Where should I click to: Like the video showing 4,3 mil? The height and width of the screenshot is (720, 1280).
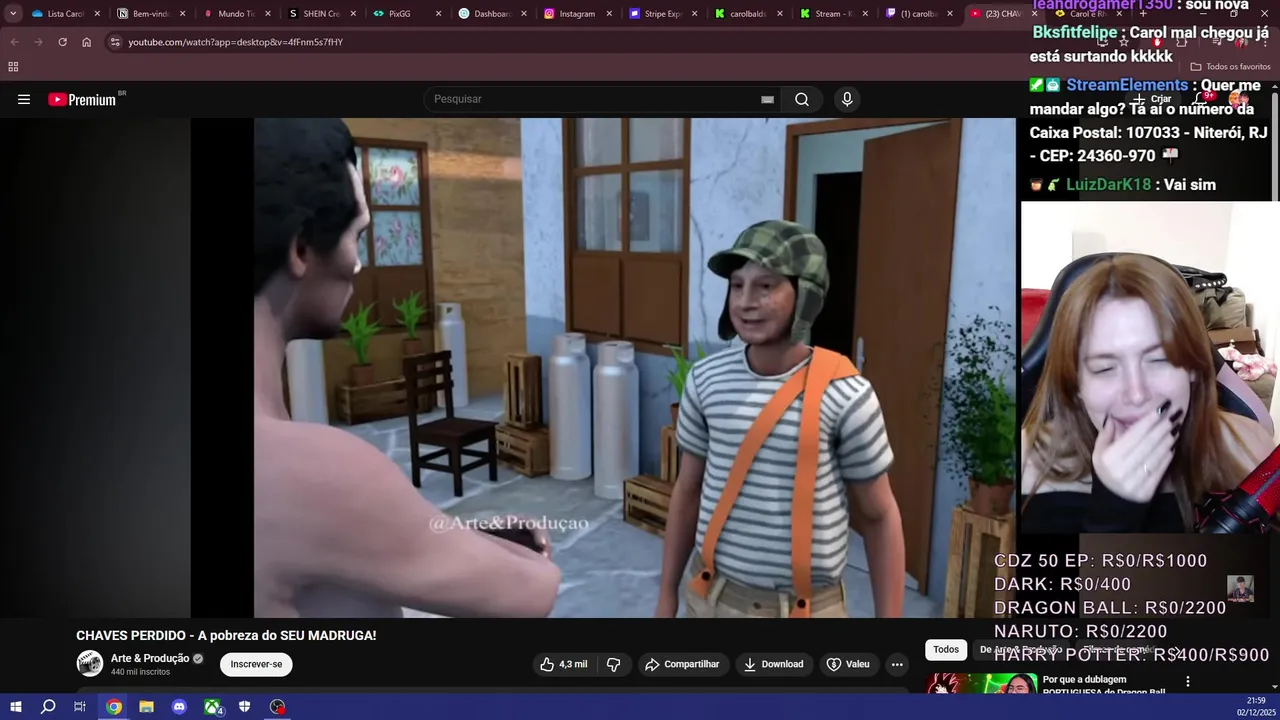(564, 664)
